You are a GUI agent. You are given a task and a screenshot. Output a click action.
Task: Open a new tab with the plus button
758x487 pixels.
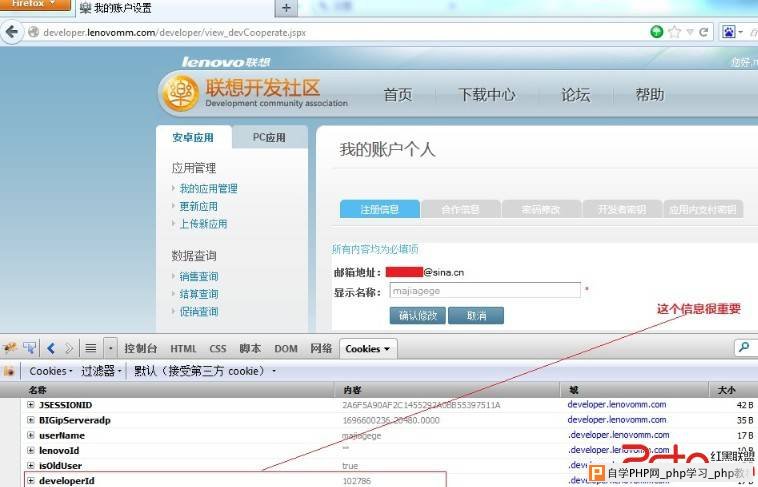(286, 8)
